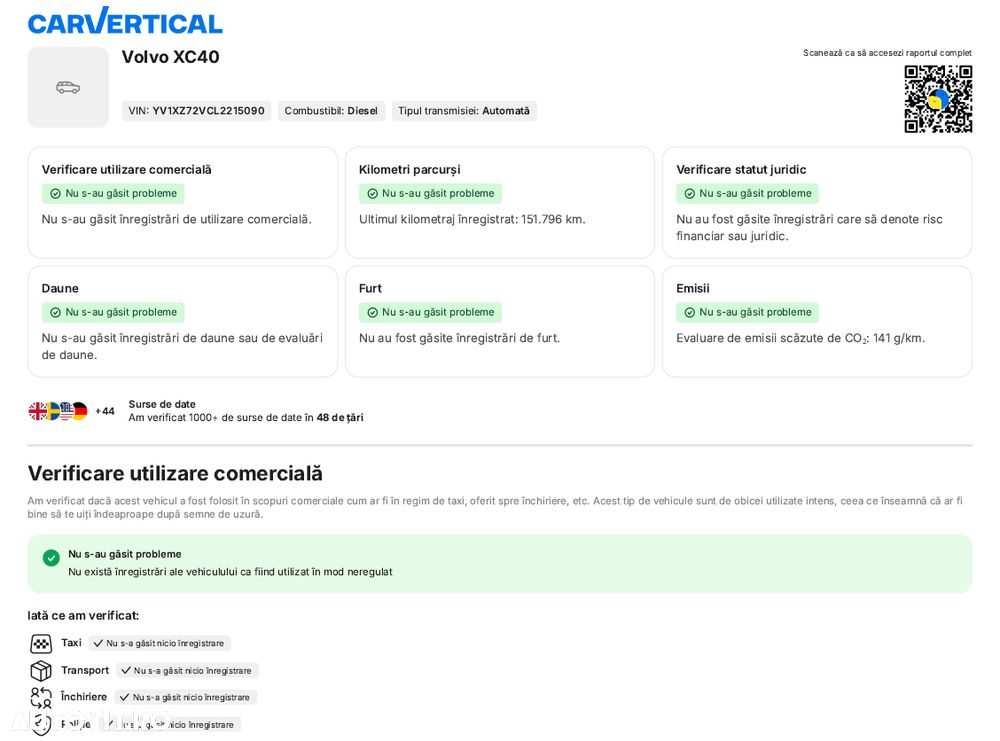Image resolution: width=1000 pixels, height=741 pixels.
Task: Click the 'Iată ce am verificat:' label
Action: point(83,616)
